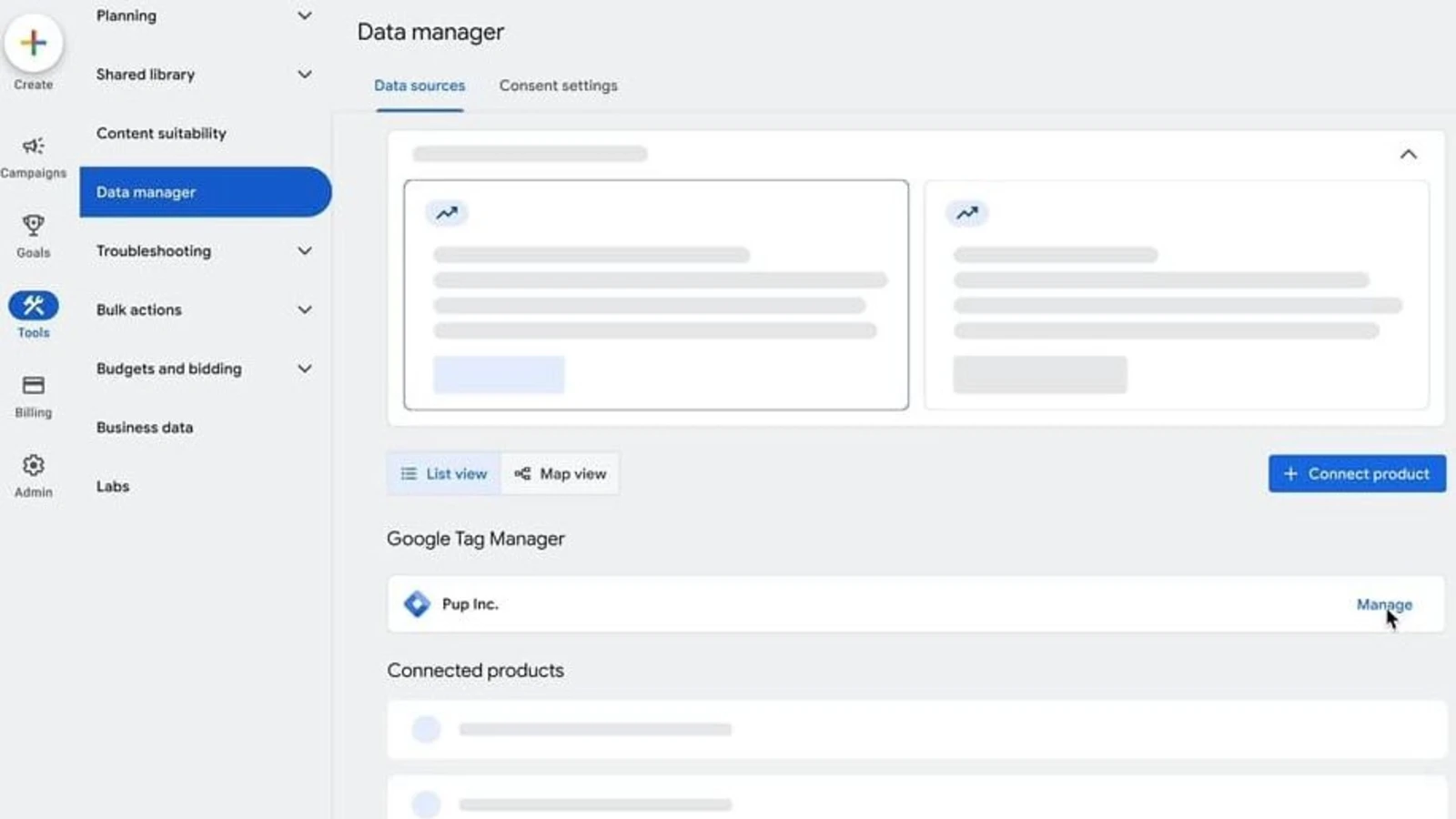Click the Map view nodes icon
This screenshot has width=1456, height=819.
click(522, 474)
